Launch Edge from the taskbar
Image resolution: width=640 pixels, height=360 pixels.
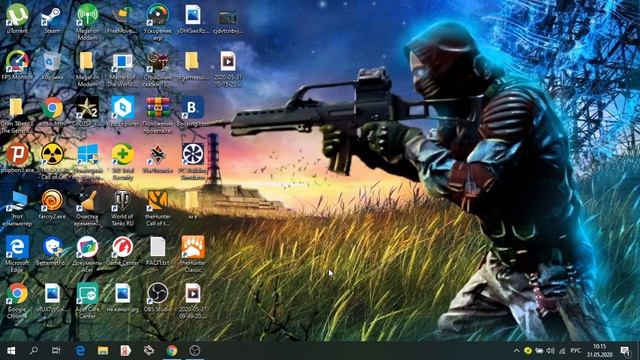(x=80, y=351)
